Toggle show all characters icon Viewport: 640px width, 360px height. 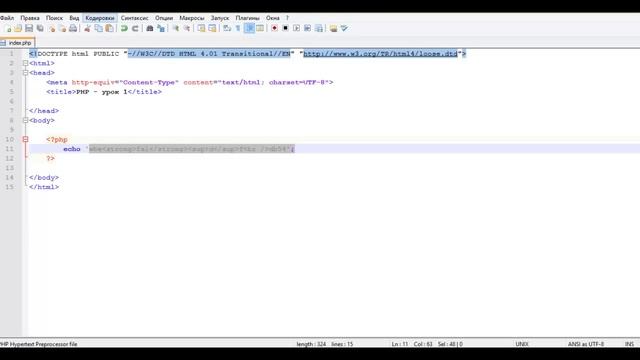[x=238, y=28]
